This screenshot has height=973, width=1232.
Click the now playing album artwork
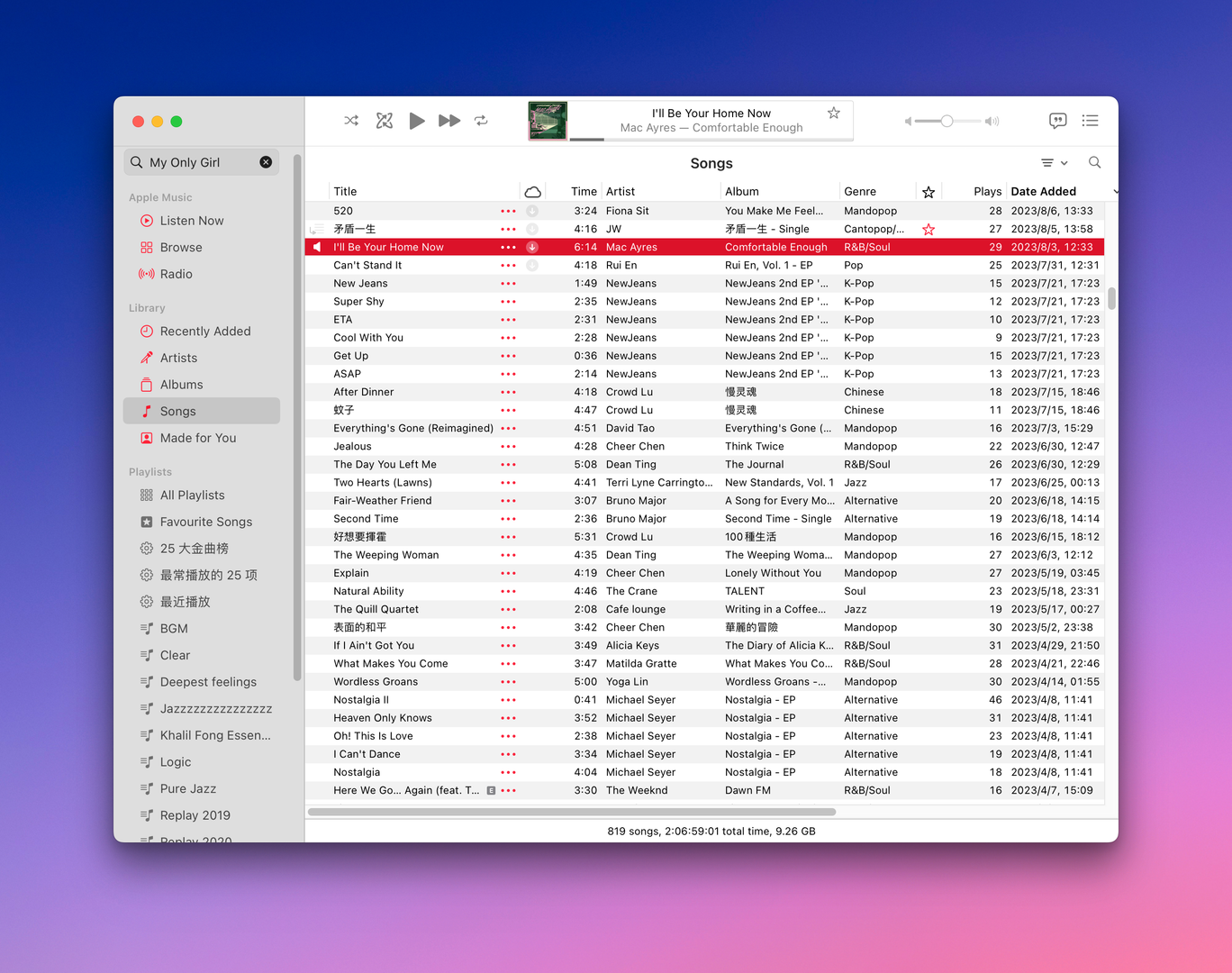point(548,121)
